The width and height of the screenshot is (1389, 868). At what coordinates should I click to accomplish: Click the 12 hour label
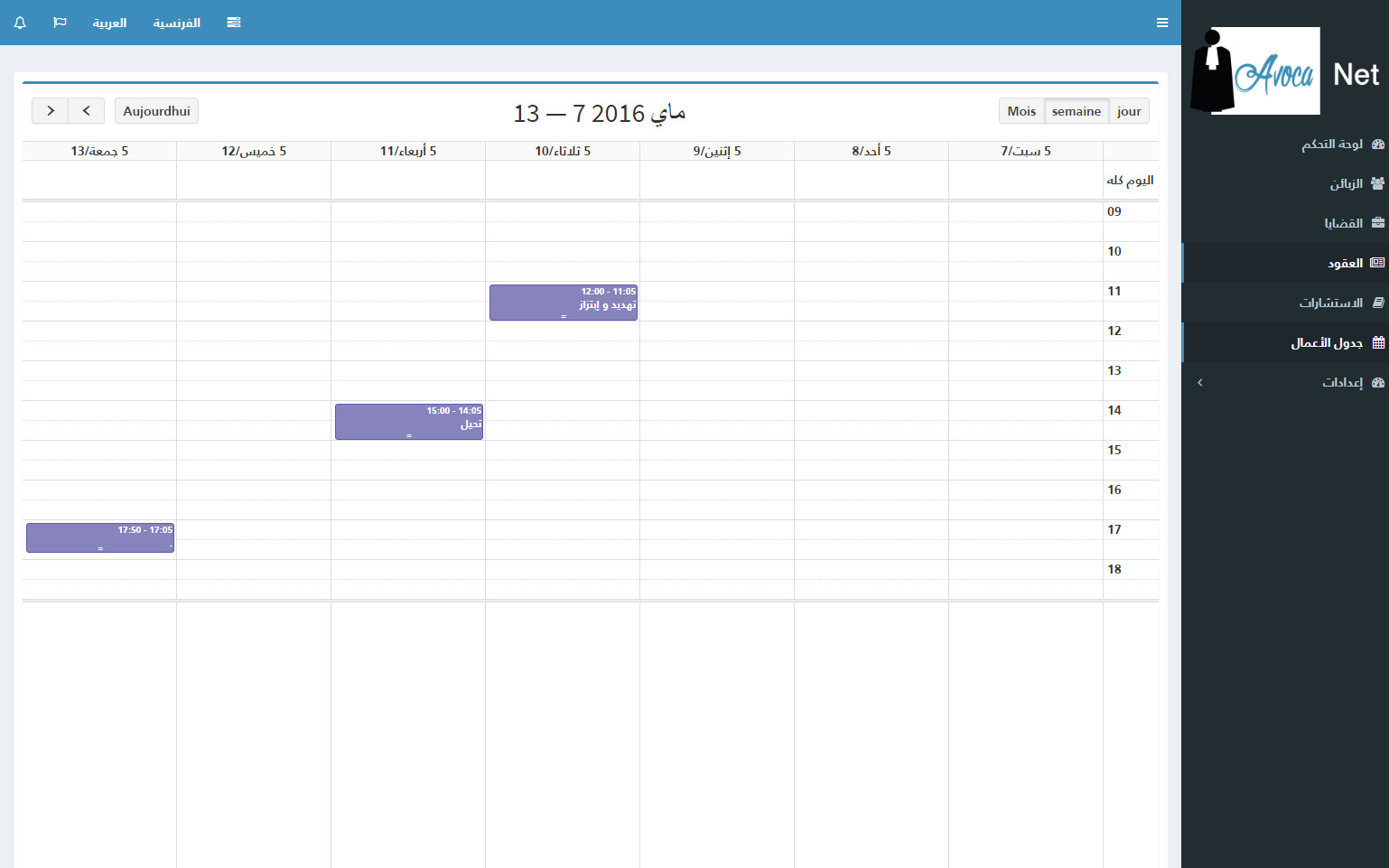click(x=1114, y=331)
